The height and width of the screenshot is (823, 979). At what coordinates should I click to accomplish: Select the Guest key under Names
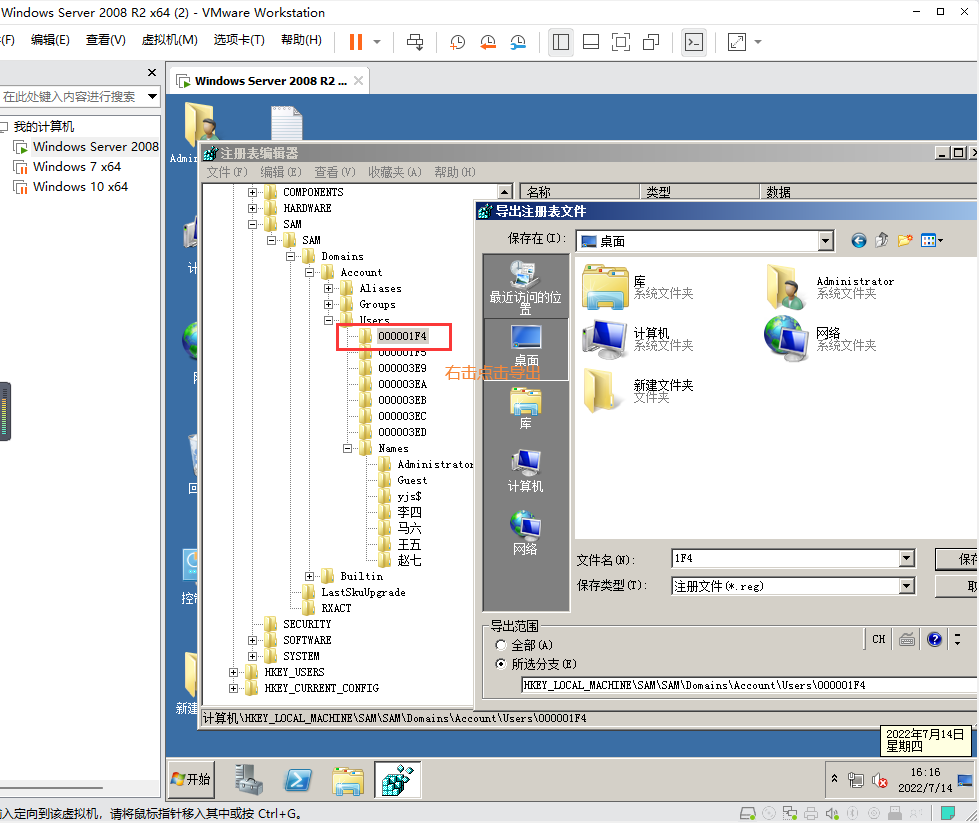412,480
